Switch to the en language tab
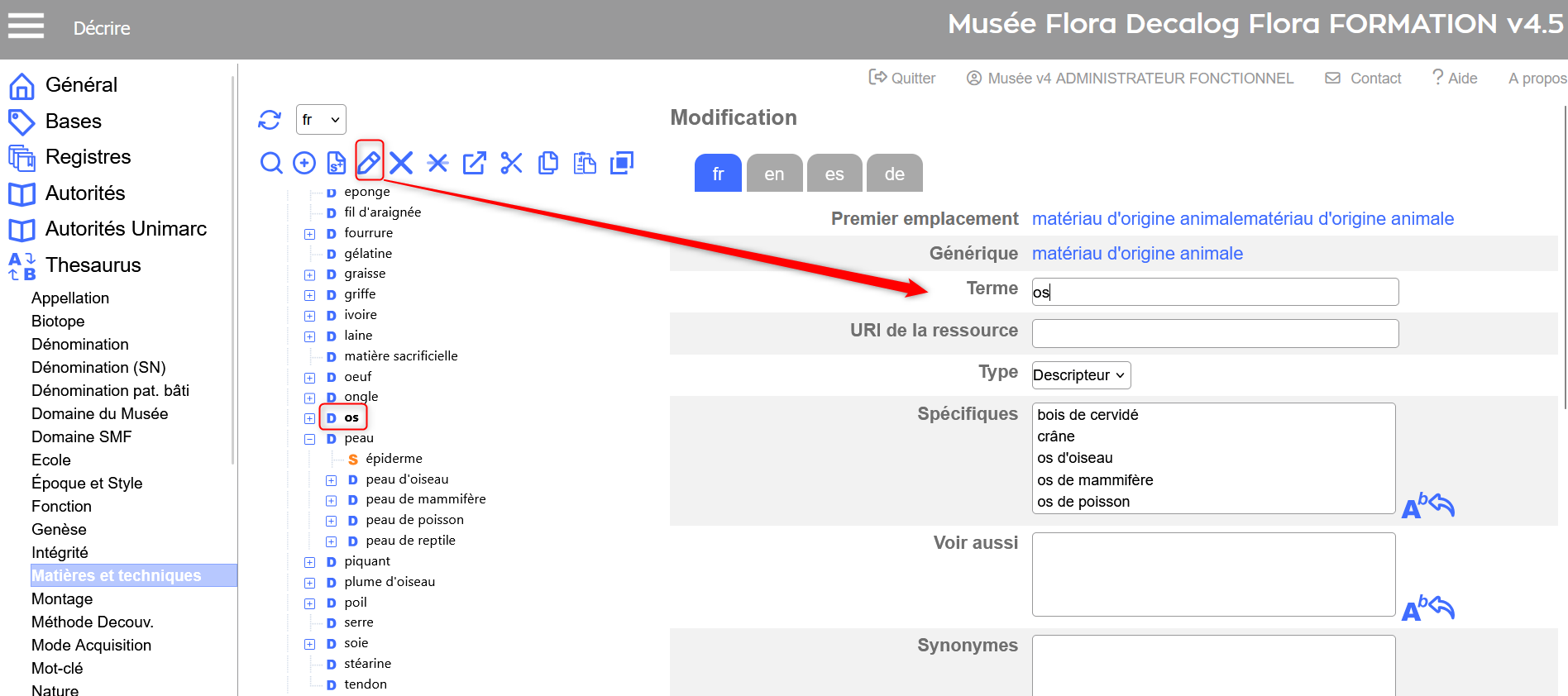This screenshot has width=1568, height=696. point(774,174)
